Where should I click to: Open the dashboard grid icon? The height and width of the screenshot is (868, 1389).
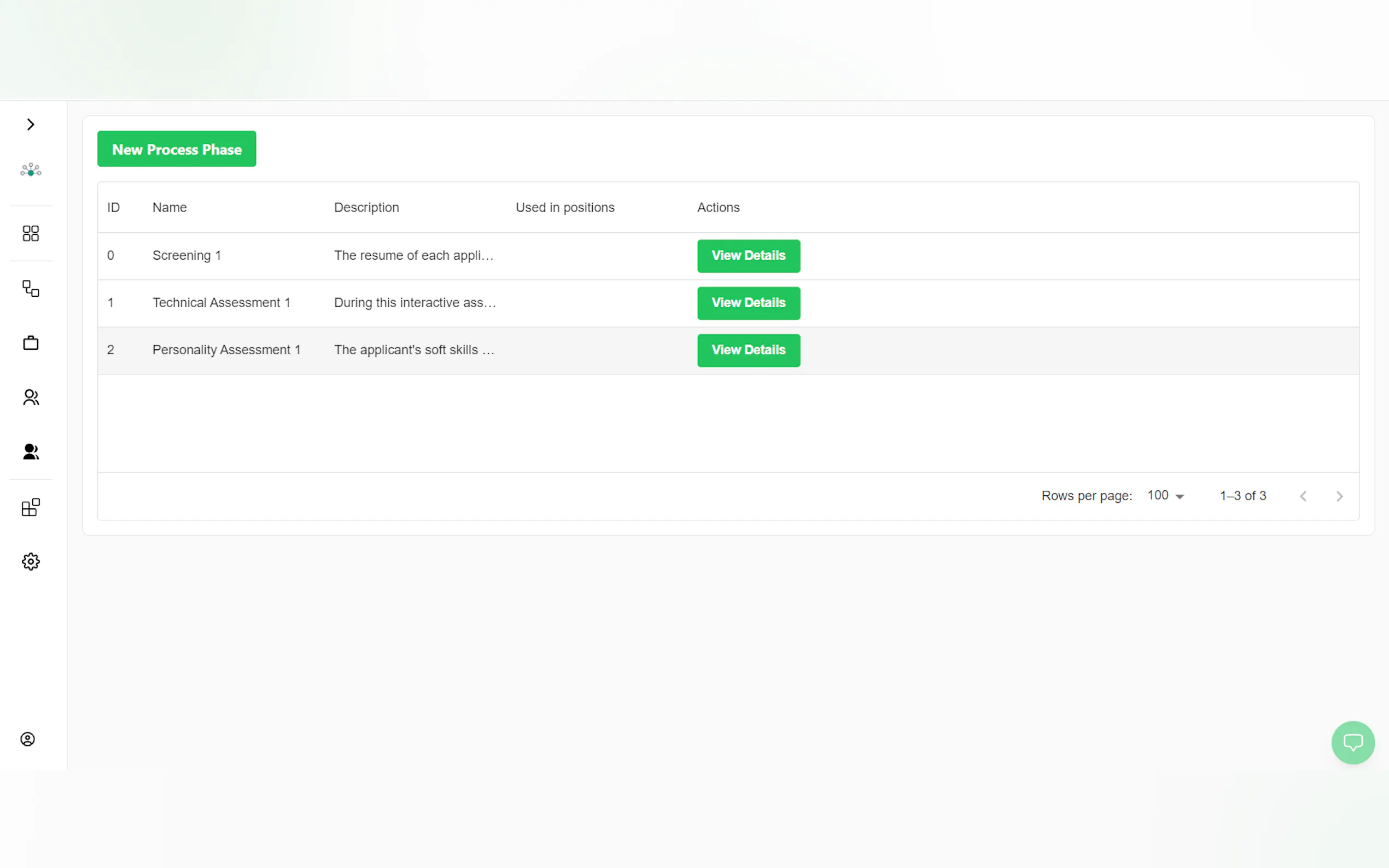tap(31, 233)
